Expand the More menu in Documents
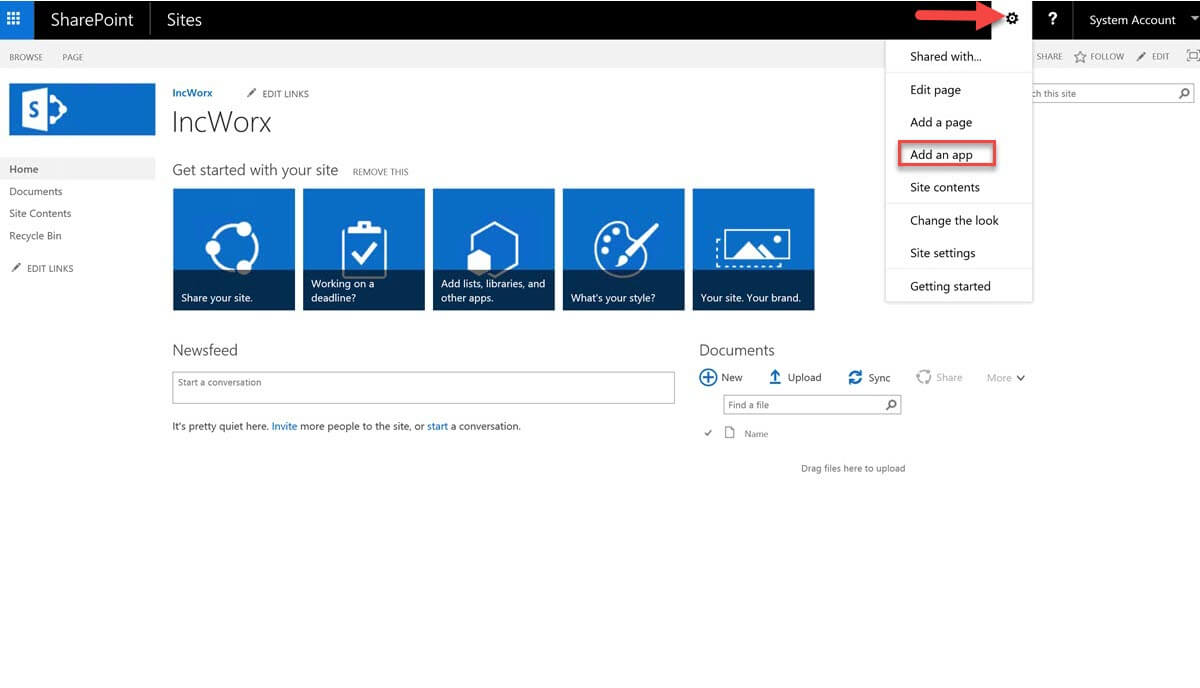 coord(1005,378)
